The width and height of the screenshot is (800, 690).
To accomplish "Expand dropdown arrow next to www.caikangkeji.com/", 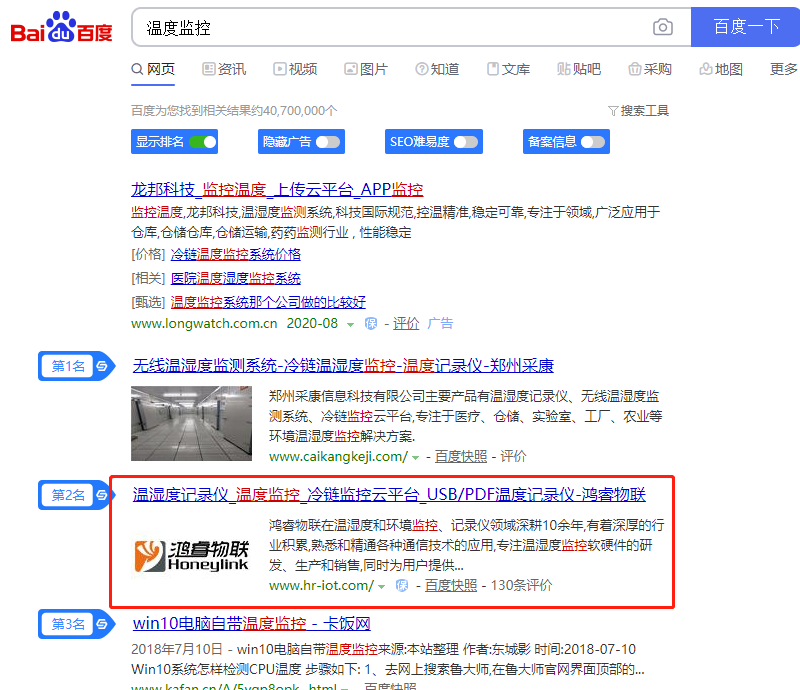I will pyautogui.click(x=416, y=458).
